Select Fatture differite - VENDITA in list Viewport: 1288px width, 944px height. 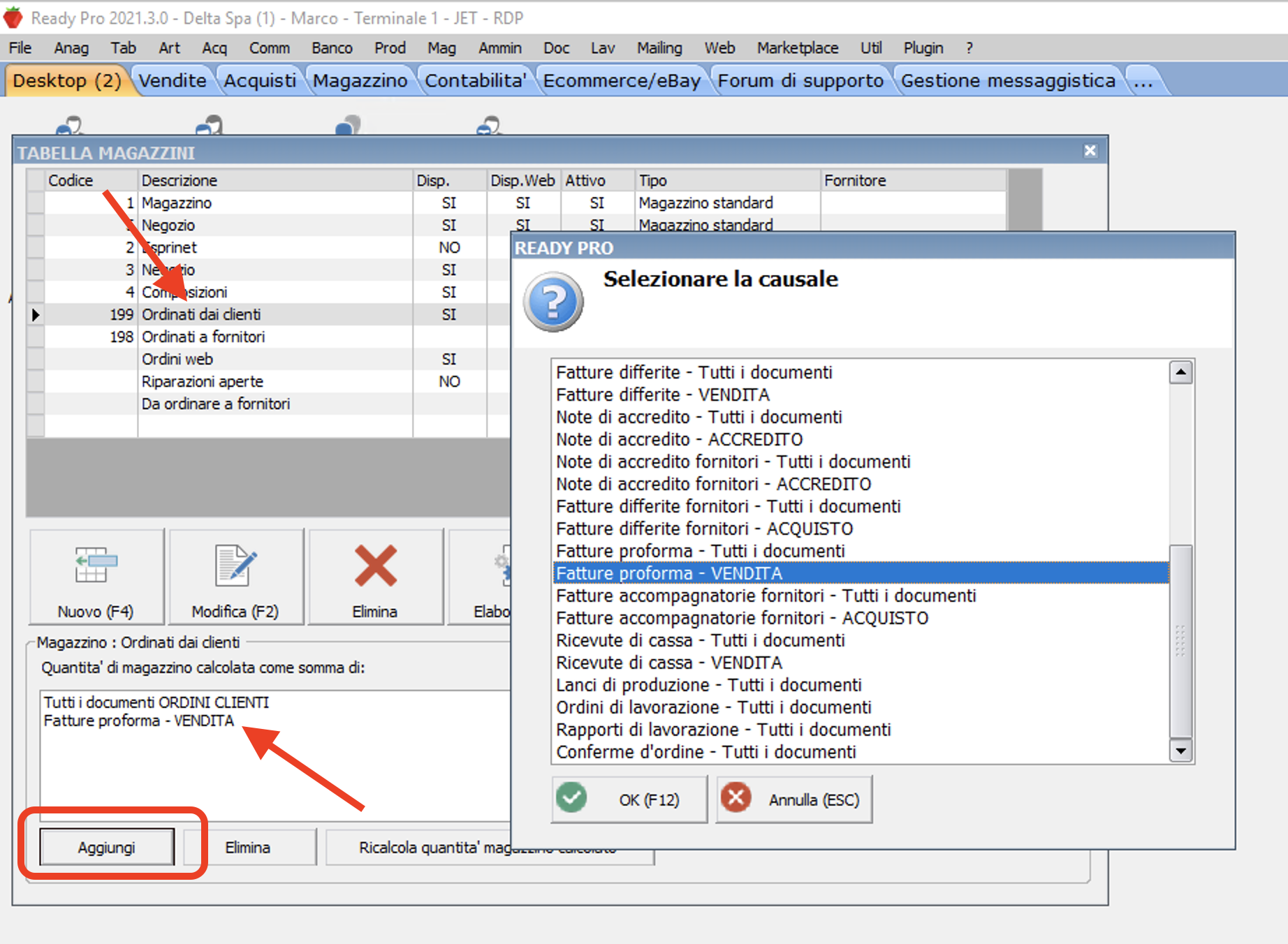861,394
